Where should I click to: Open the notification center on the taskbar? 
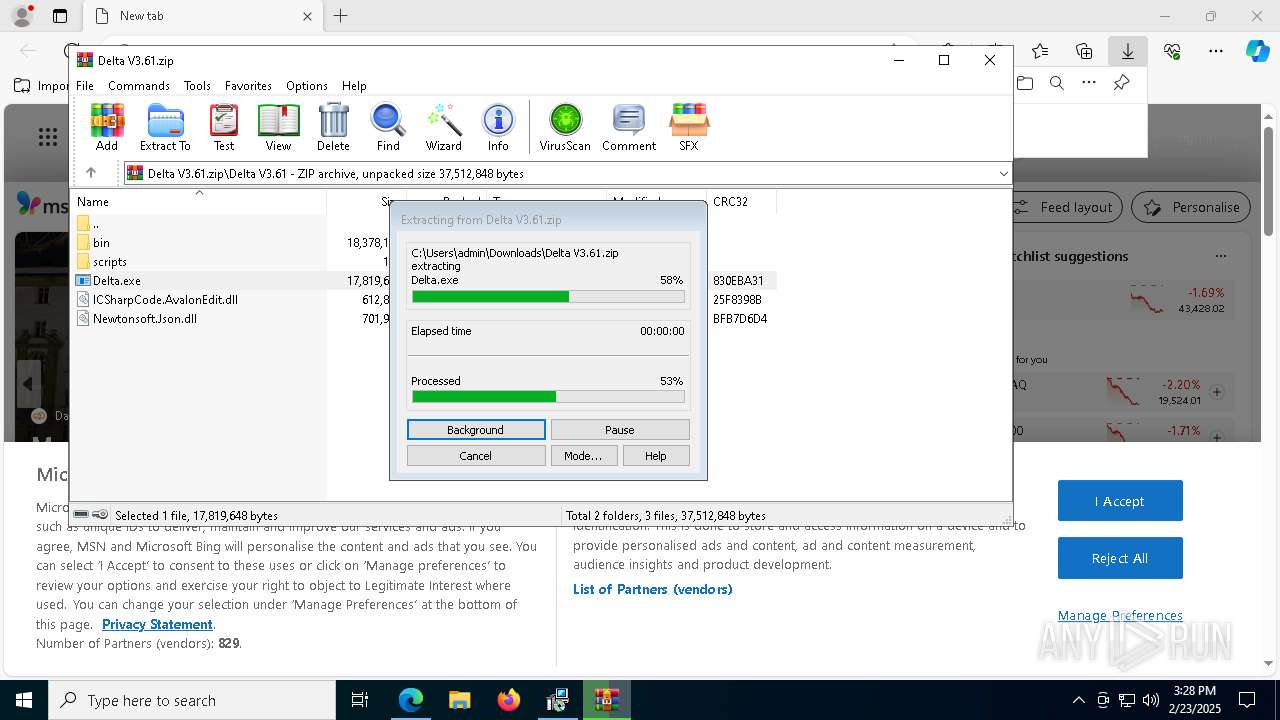[1247, 700]
